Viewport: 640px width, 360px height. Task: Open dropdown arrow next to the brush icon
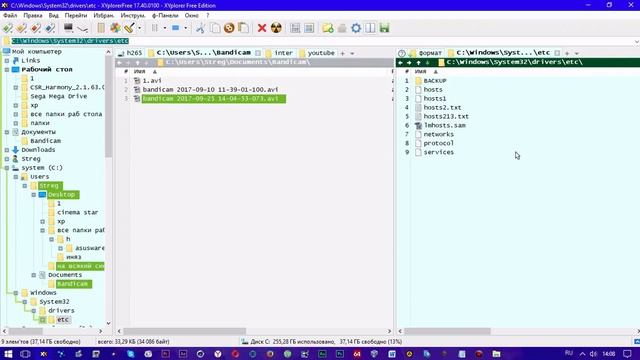139,28
